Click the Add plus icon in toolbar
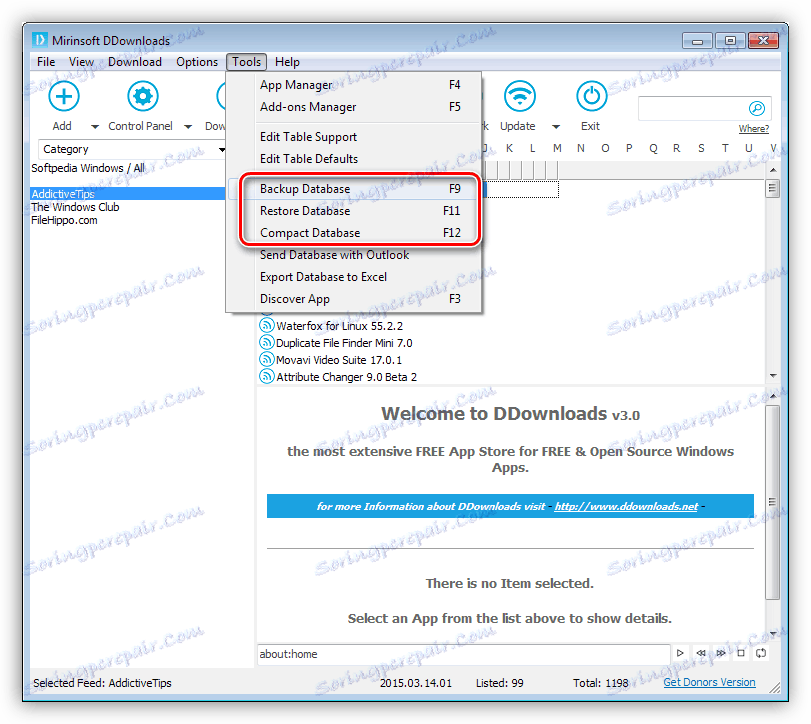This screenshot has height=724, width=811. pos(64,96)
